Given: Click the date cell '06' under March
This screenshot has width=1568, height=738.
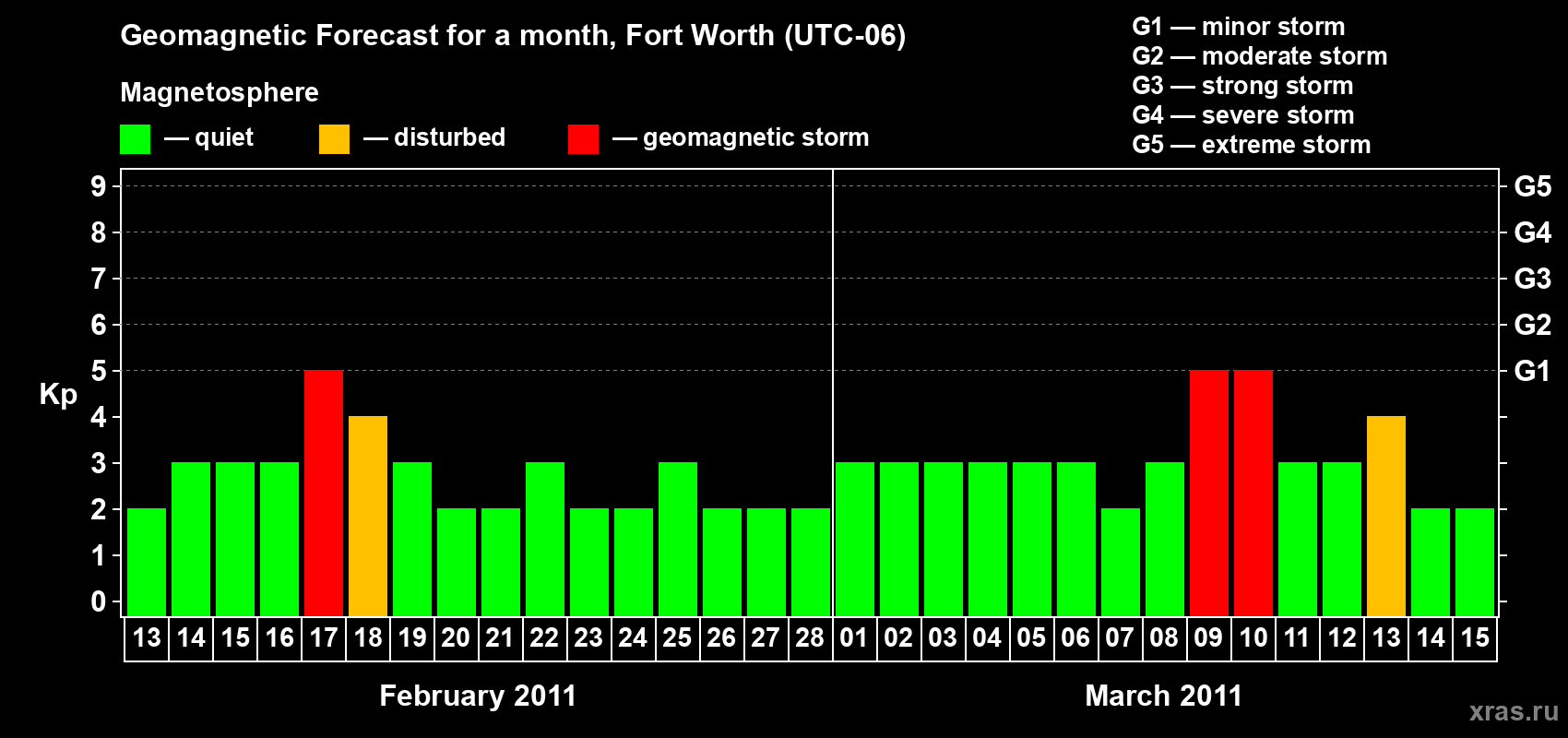Looking at the screenshot, I should pos(1076,638).
